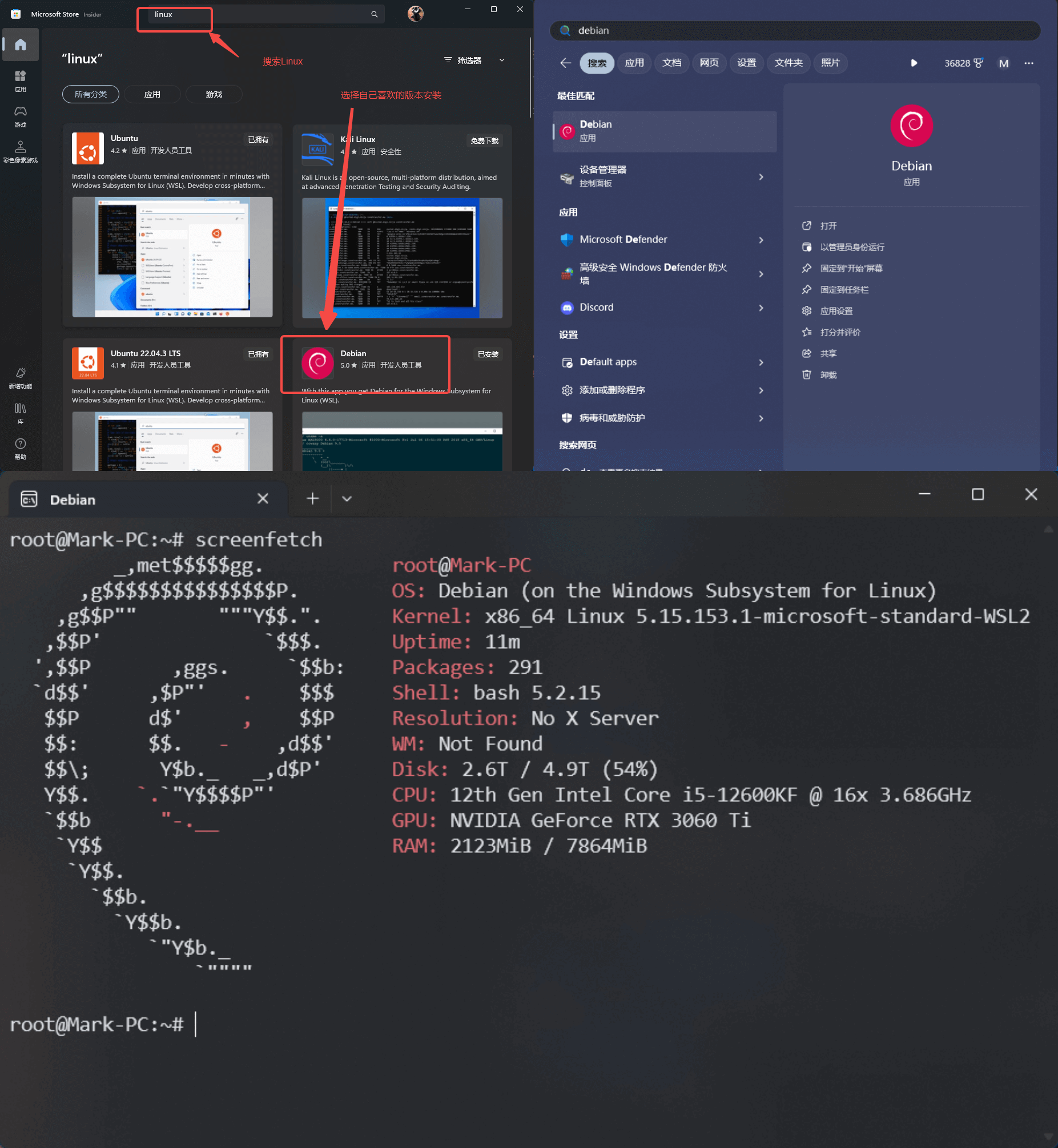Image resolution: width=1058 pixels, height=1148 pixels.
Task: Click the Microsoft Store app logo
Action: [x=15, y=14]
